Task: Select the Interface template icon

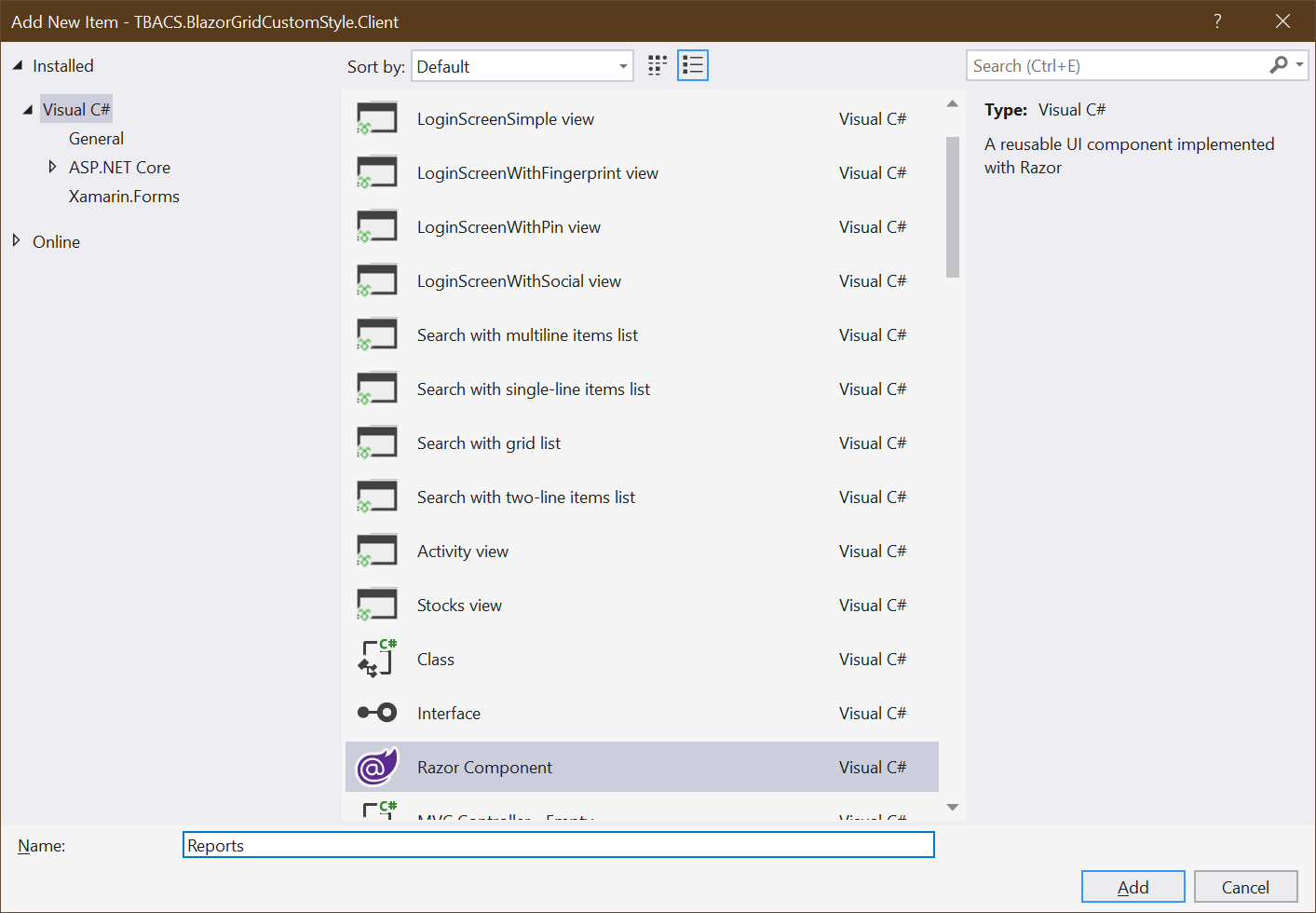Action: [376, 713]
